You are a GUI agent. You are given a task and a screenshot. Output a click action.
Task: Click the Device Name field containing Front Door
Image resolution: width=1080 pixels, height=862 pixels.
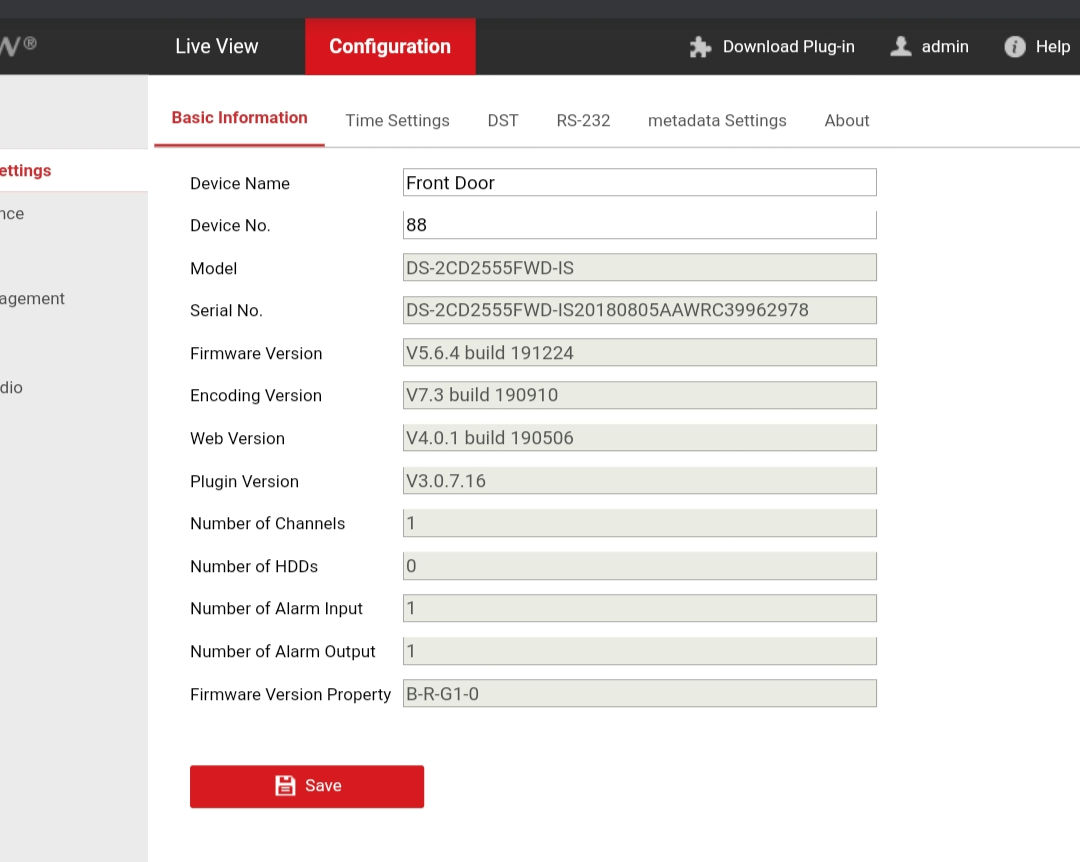coord(639,183)
